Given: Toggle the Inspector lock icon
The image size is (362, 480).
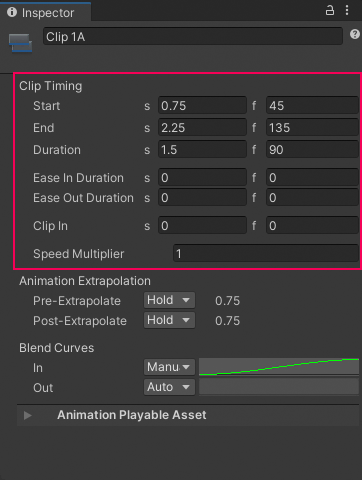Looking at the screenshot, I should [330, 10].
